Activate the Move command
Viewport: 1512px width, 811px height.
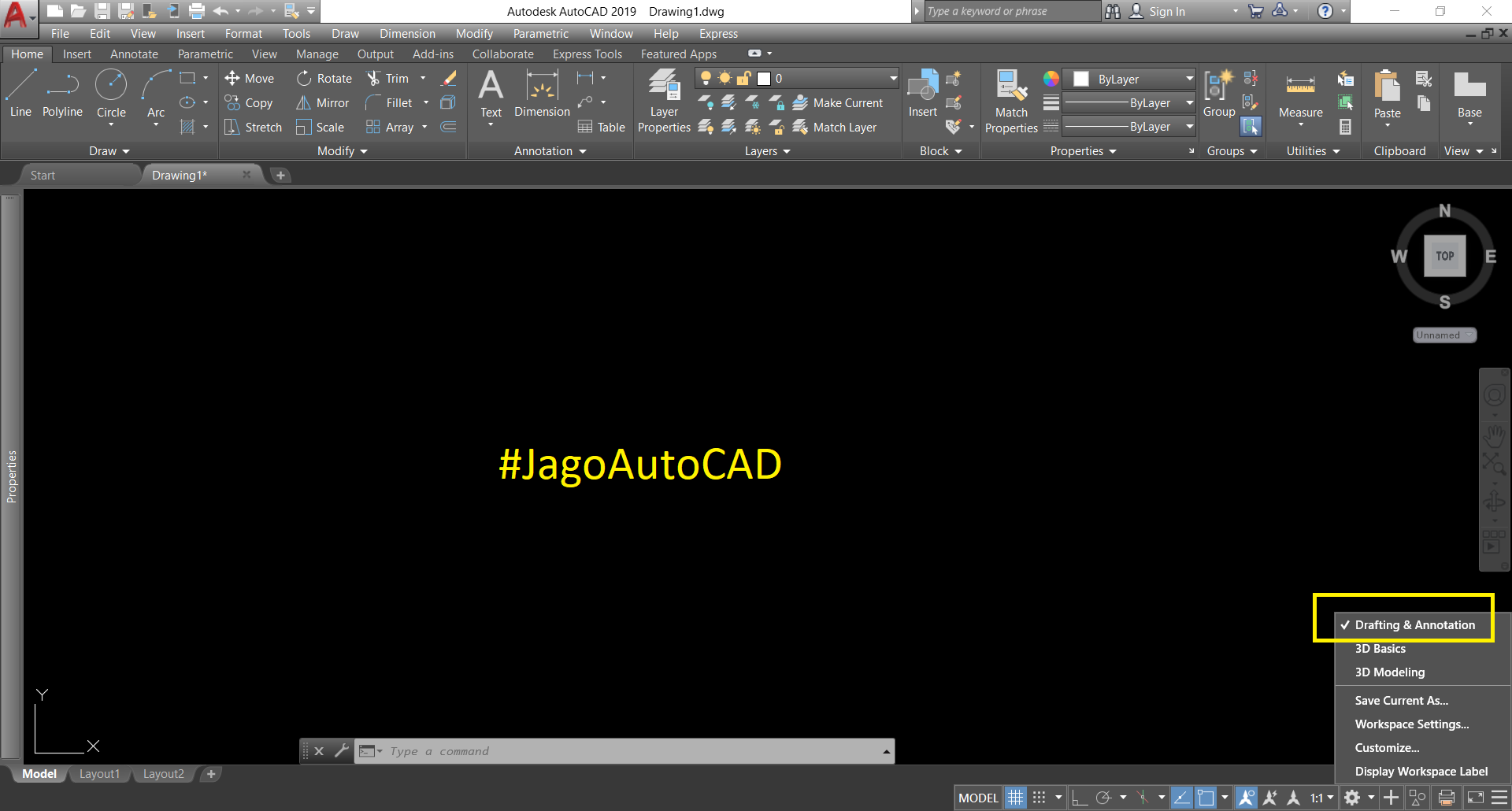pos(249,78)
